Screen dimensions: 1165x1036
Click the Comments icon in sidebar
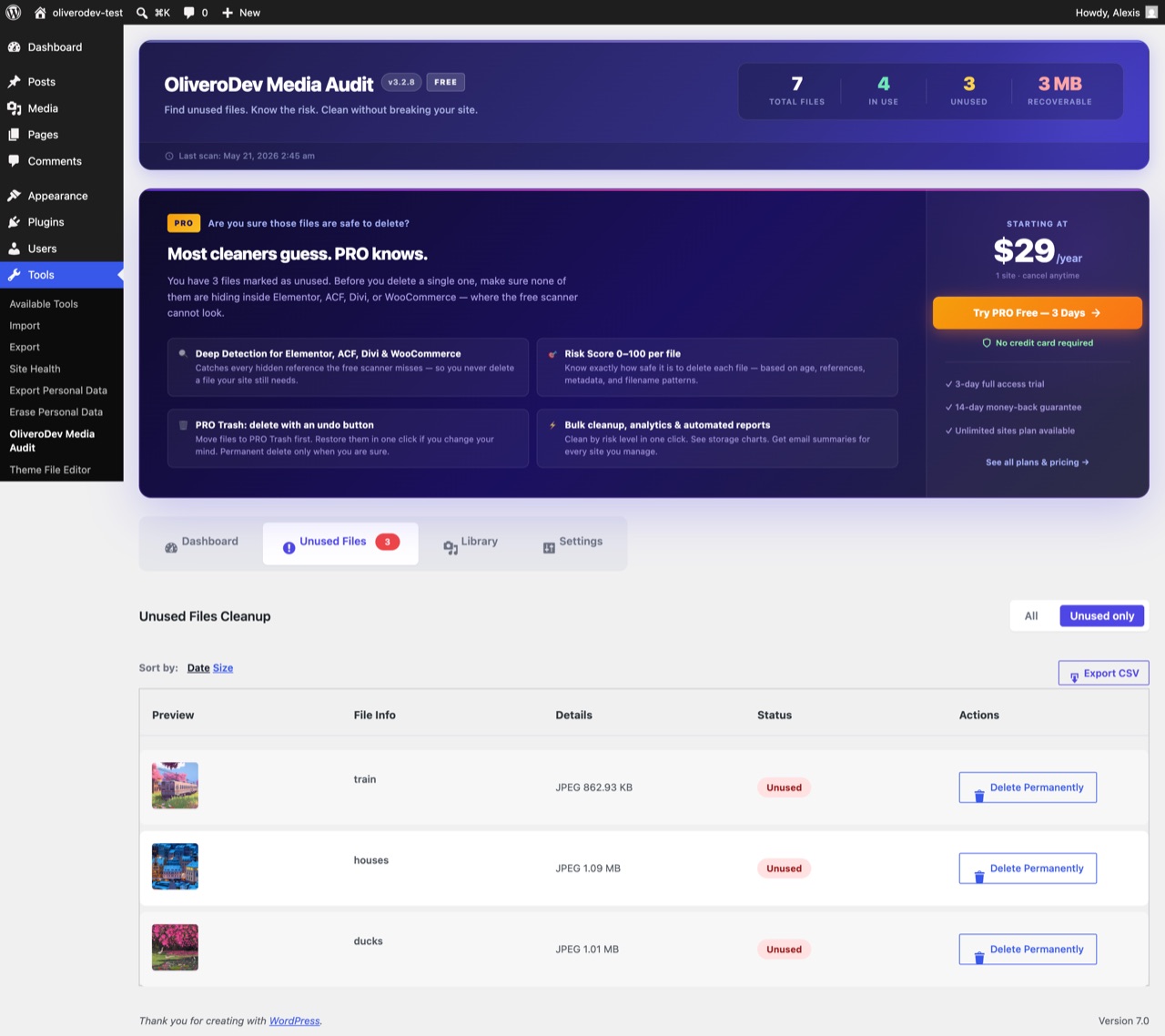click(x=14, y=161)
